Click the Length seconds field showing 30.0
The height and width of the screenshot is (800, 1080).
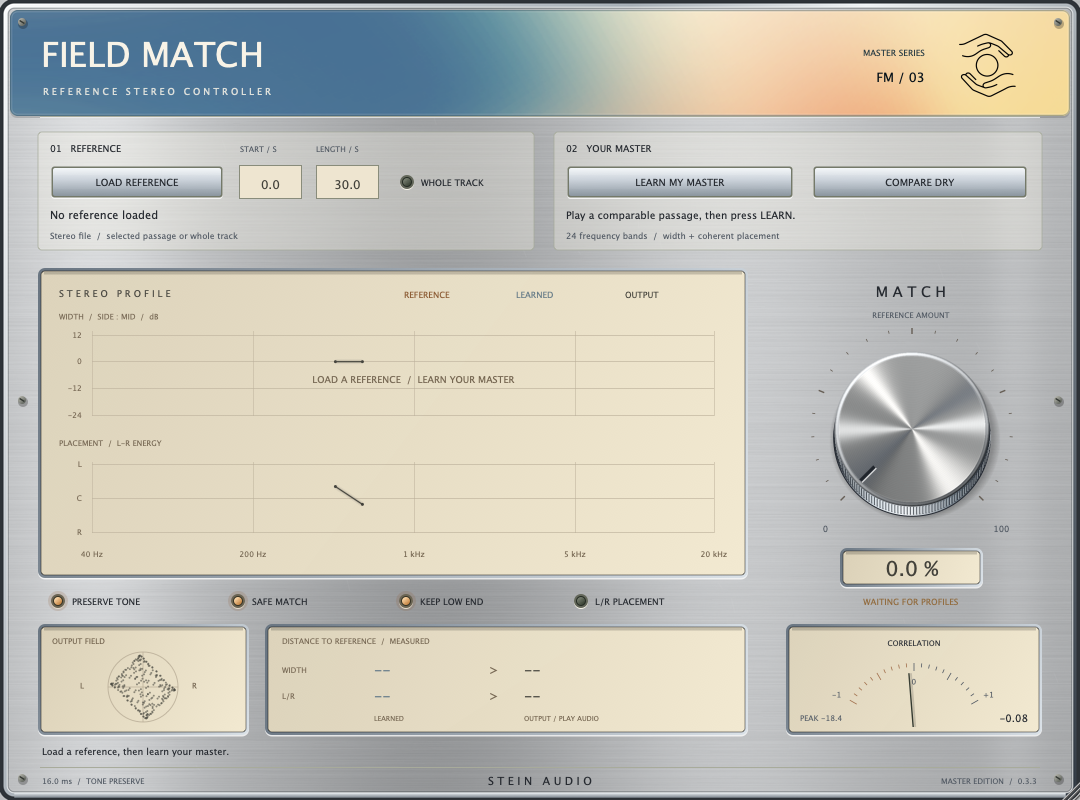click(x=347, y=183)
